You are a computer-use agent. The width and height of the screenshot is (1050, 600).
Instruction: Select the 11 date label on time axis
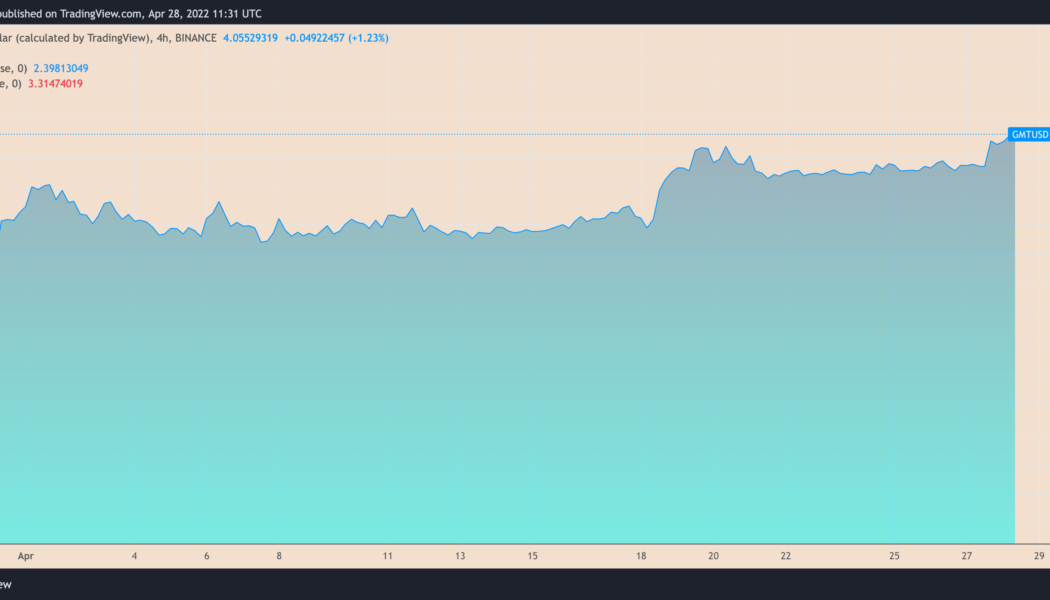click(387, 555)
